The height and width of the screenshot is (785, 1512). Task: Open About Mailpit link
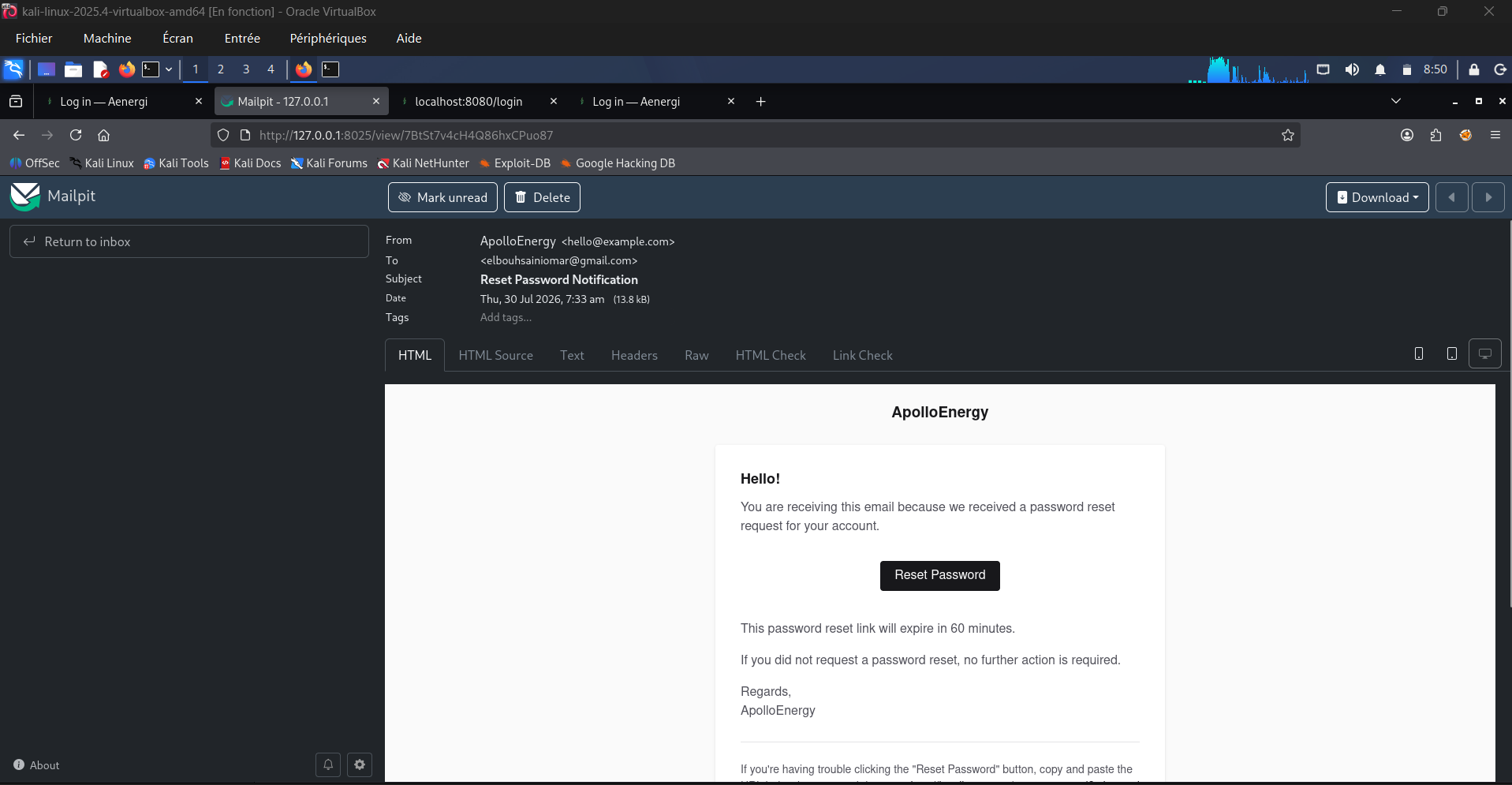36,765
